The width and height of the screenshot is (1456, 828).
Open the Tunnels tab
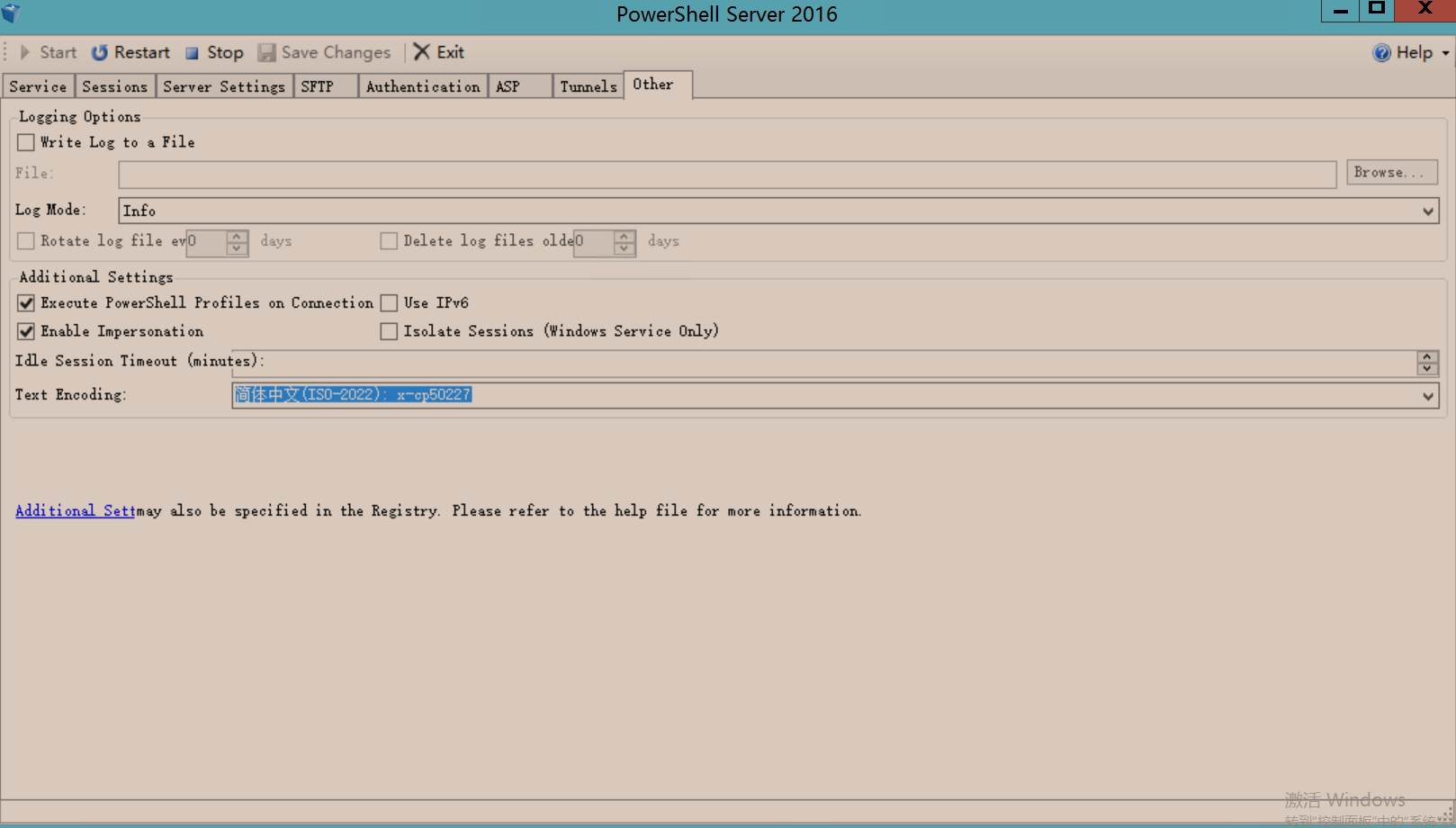(x=589, y=86)
